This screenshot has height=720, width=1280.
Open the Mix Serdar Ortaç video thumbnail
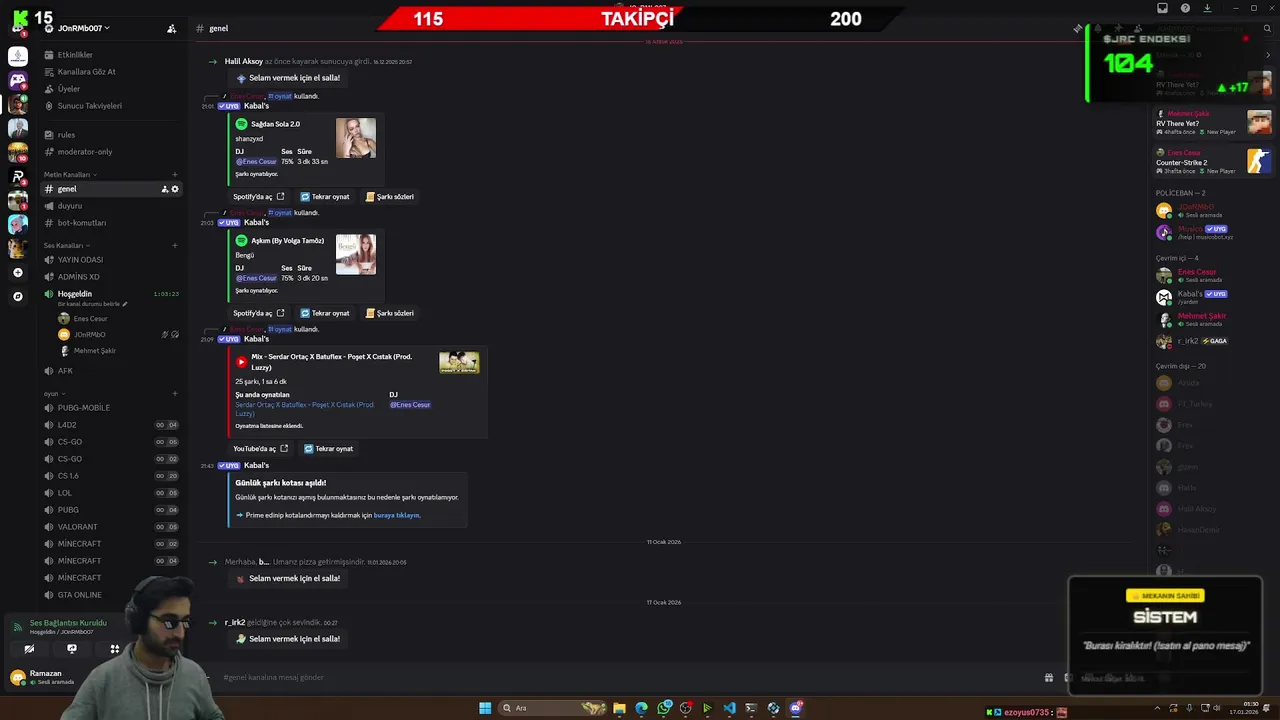click(459, 362)
